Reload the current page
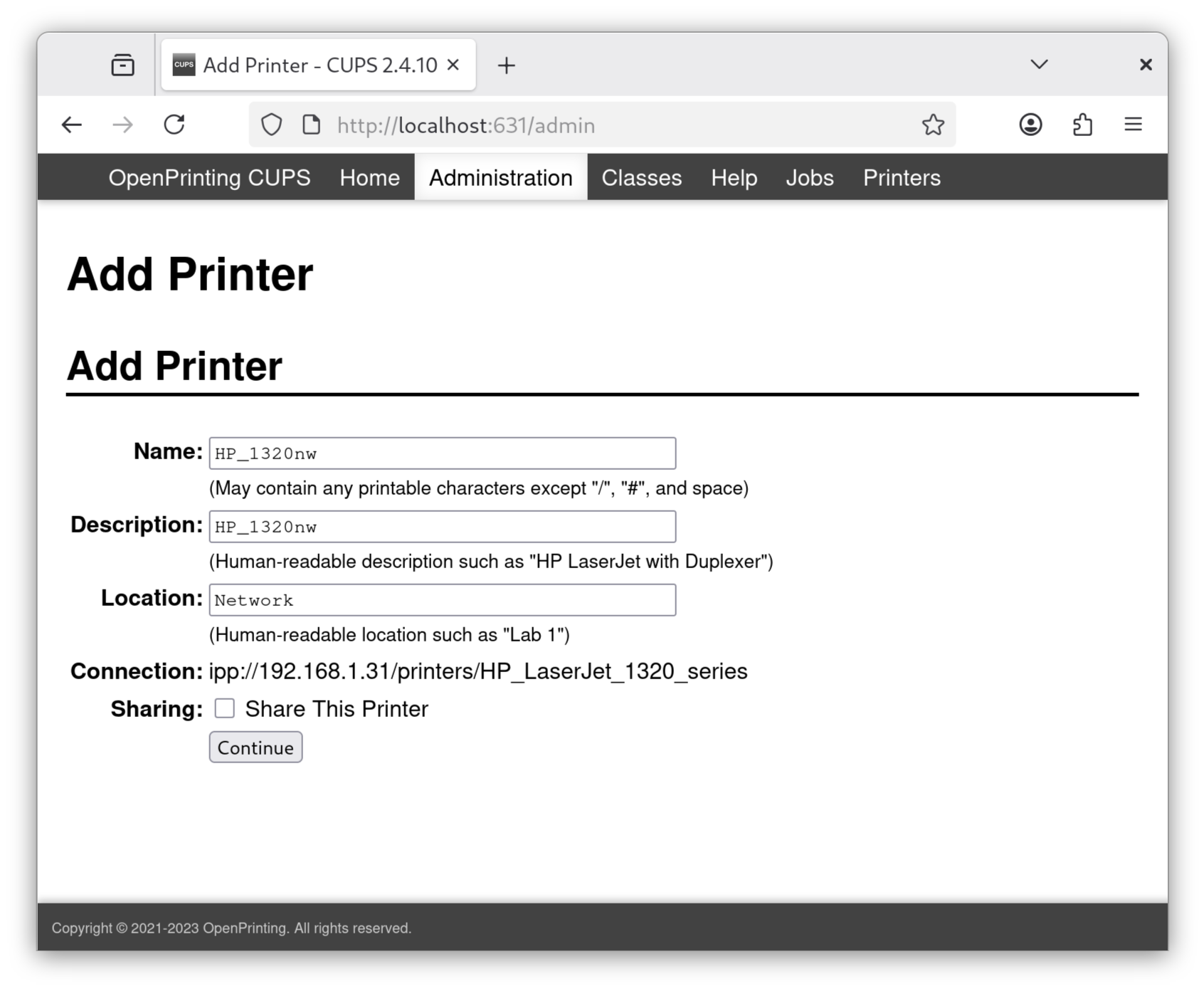The width and height of the screenshot is (1204, 991). (174, 125)
